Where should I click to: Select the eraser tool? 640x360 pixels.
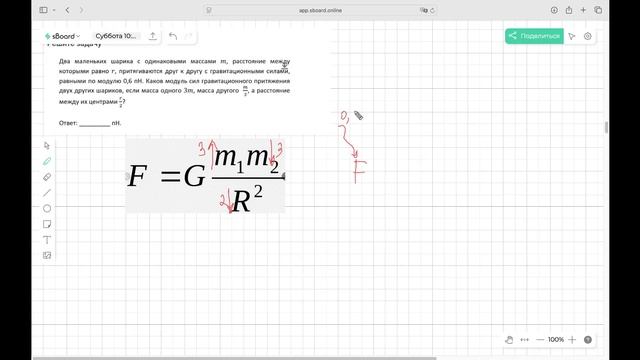pos(47,177)
